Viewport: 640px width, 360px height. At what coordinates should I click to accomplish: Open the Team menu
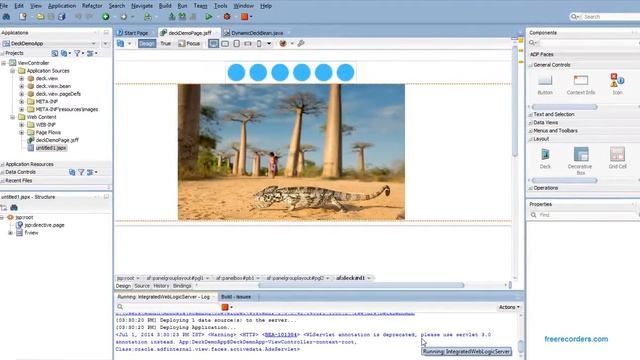click(x=200, y=6)
